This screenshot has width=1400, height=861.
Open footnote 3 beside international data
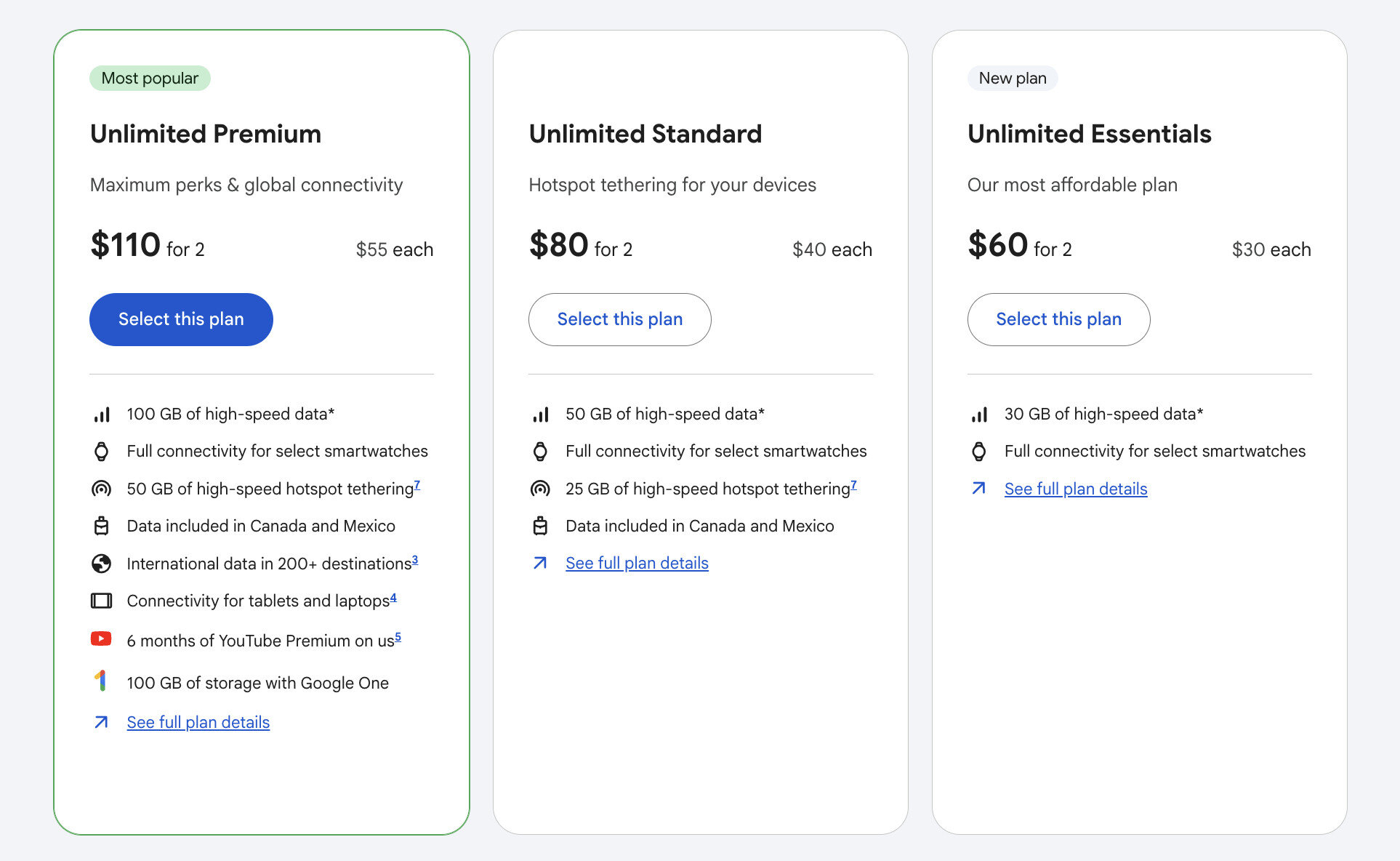coord(415,559)
